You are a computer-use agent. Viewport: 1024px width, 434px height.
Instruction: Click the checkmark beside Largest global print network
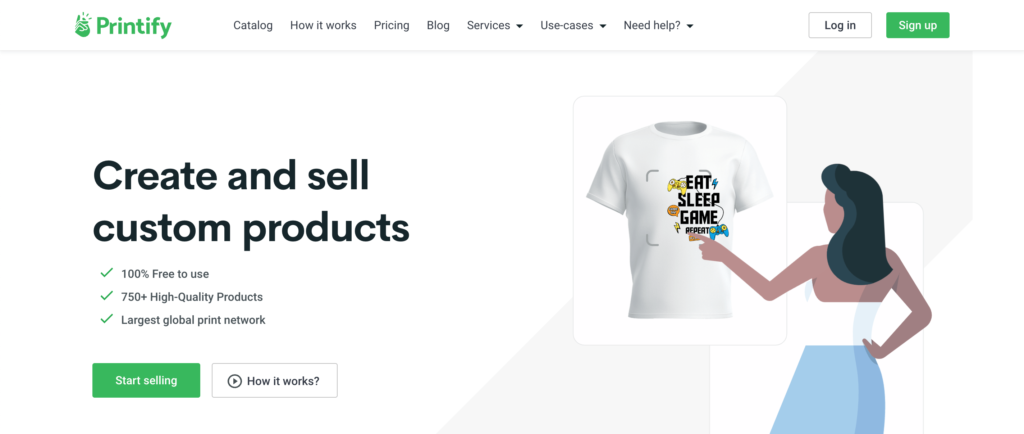tap(106, 319)
